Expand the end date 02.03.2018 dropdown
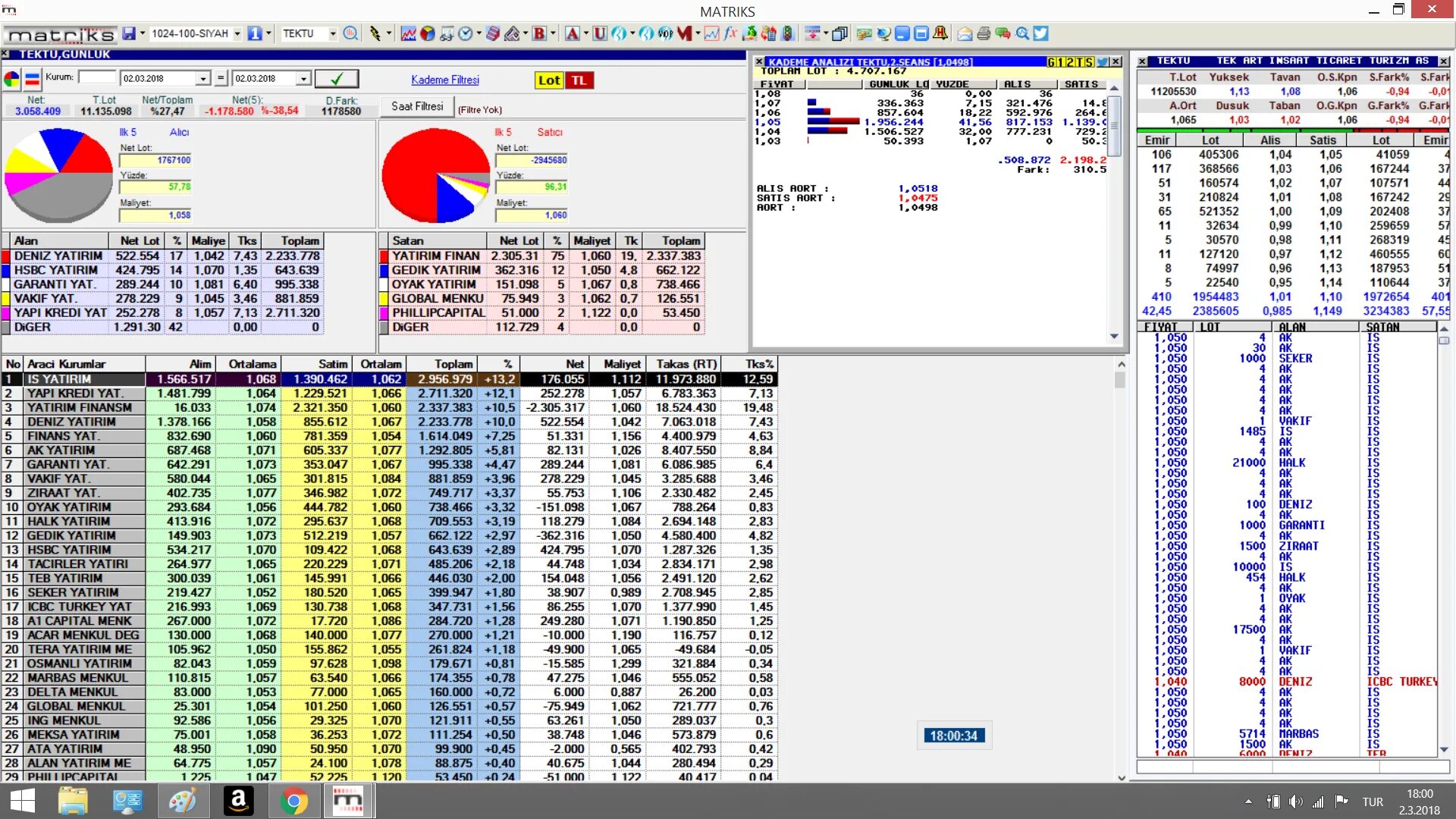 tap(303, 79)
